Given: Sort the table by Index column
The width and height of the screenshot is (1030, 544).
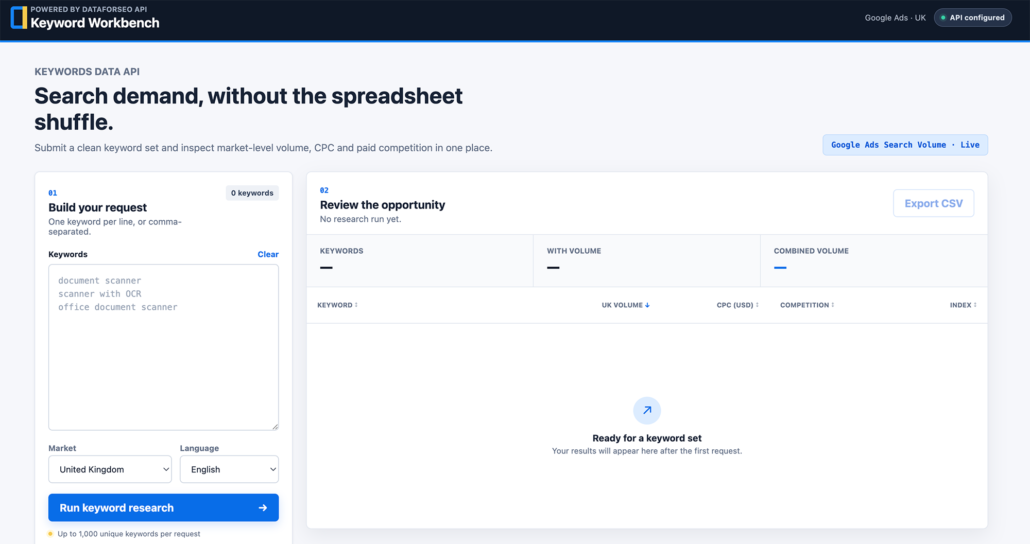Looking at the screenshot, I should [x=963, y=305].
